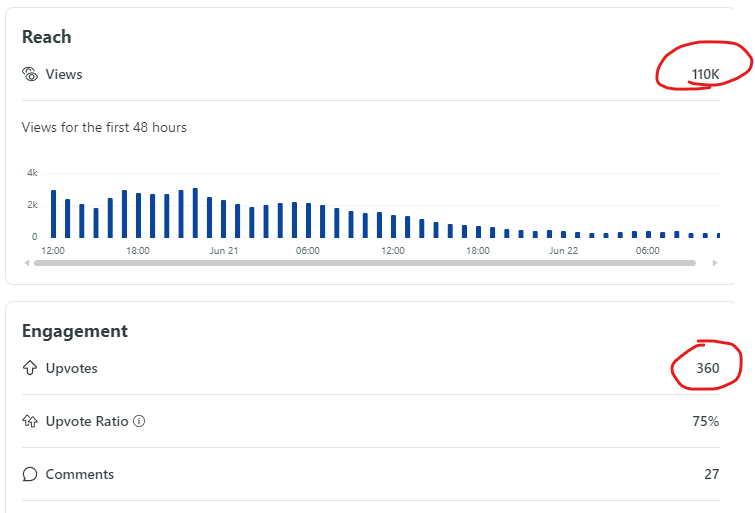Click the Views label text
The width and height of the screenshot is (755, 513).
pos(64,74)
